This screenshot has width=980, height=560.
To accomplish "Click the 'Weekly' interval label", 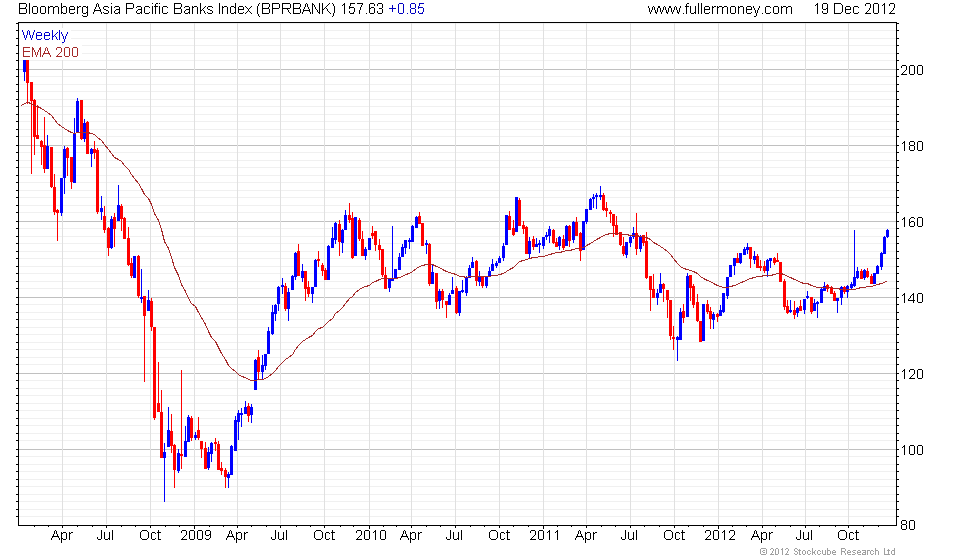I will point(44,36).
